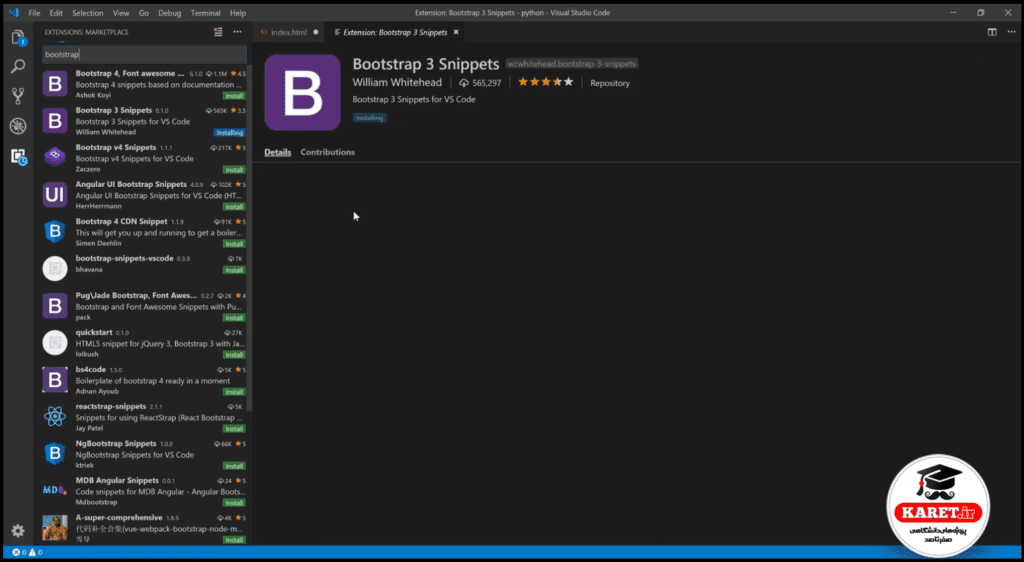
Task: Select bs4code extension icon
Action: [55, 379]
